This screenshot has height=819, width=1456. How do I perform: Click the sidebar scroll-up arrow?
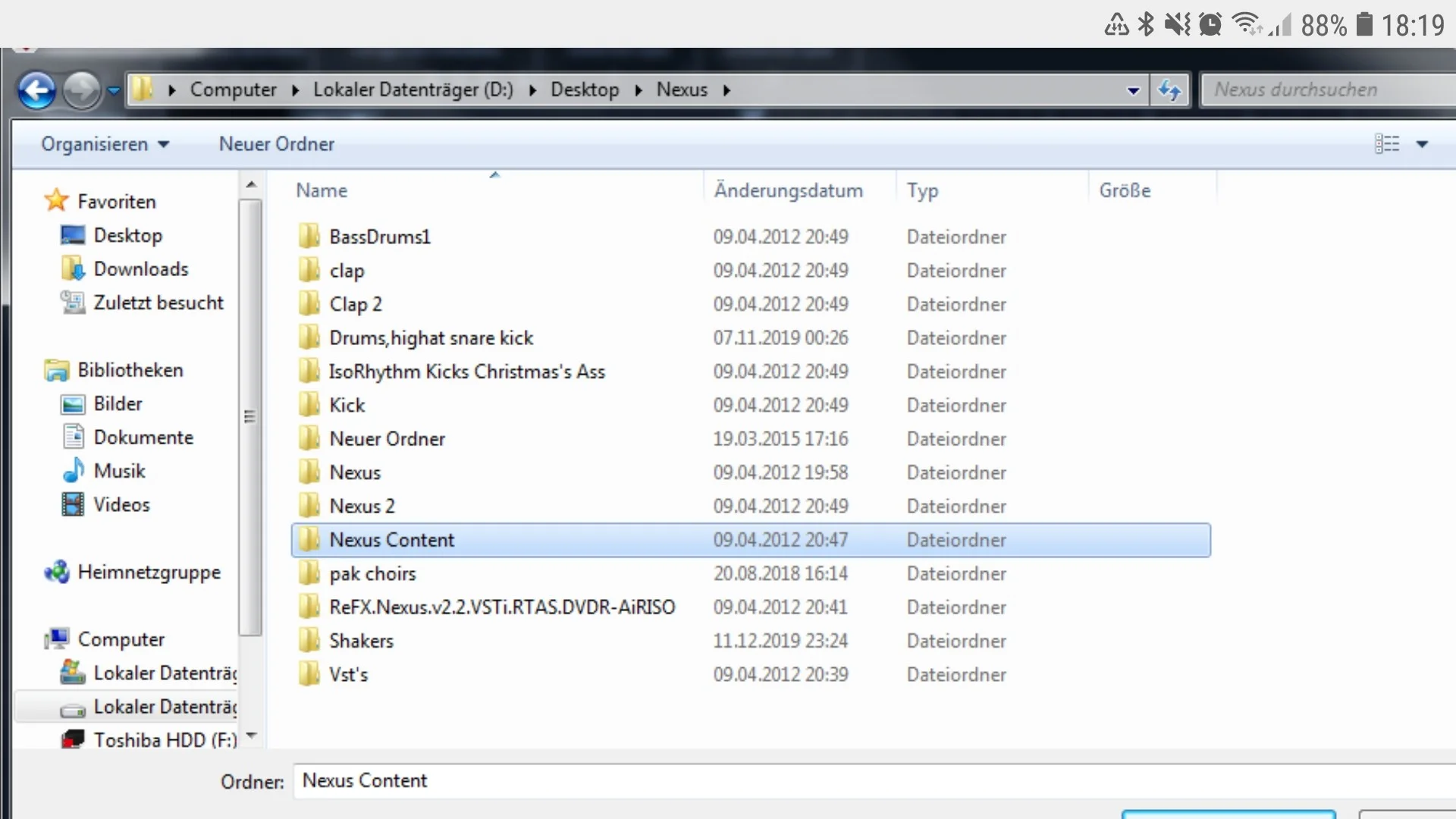click(x=251, y=184)
